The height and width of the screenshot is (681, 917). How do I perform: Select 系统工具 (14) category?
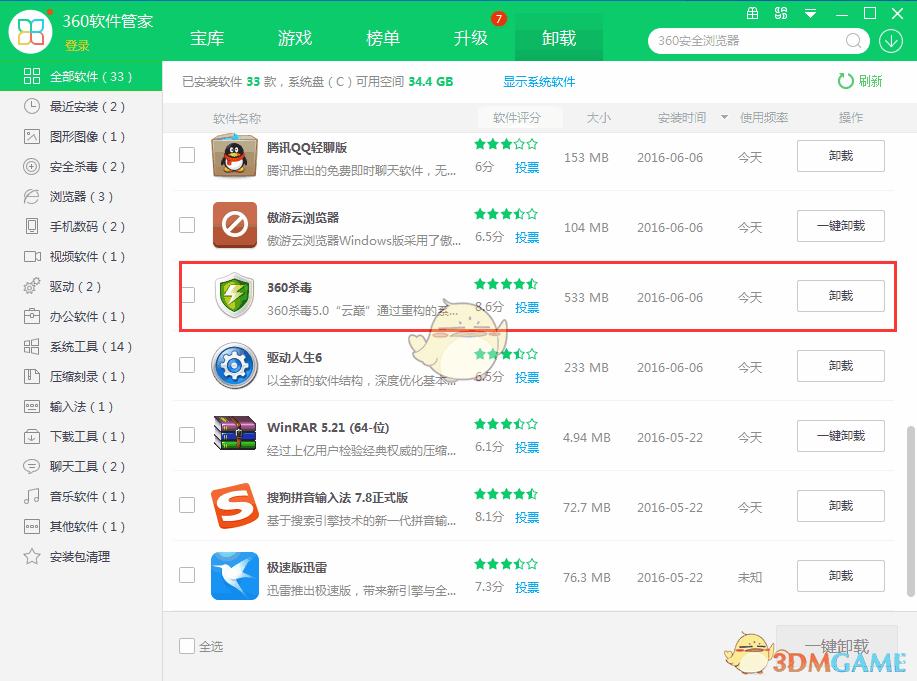coord(81,346)
